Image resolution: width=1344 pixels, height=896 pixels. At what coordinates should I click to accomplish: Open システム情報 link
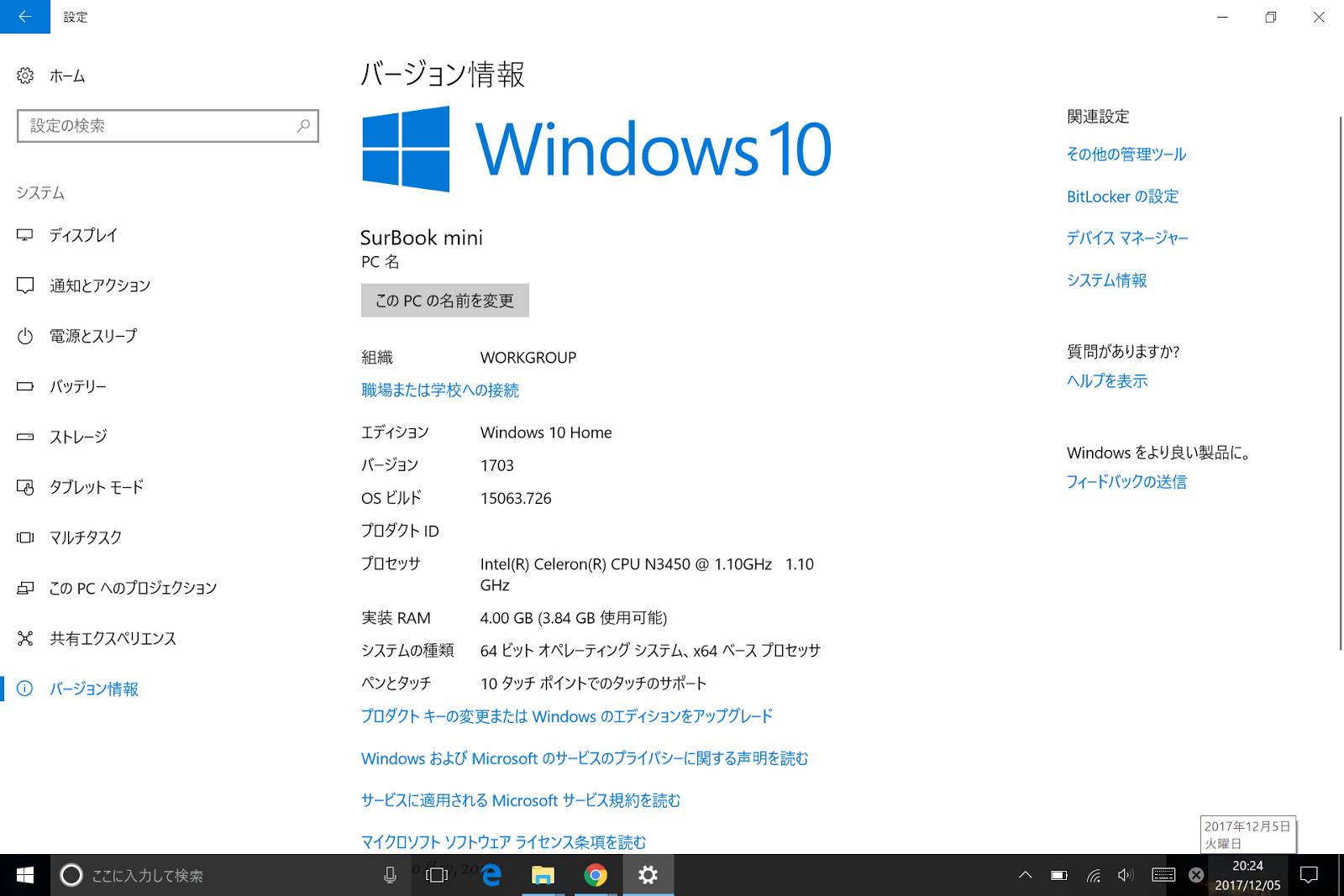coord(1106,280)
